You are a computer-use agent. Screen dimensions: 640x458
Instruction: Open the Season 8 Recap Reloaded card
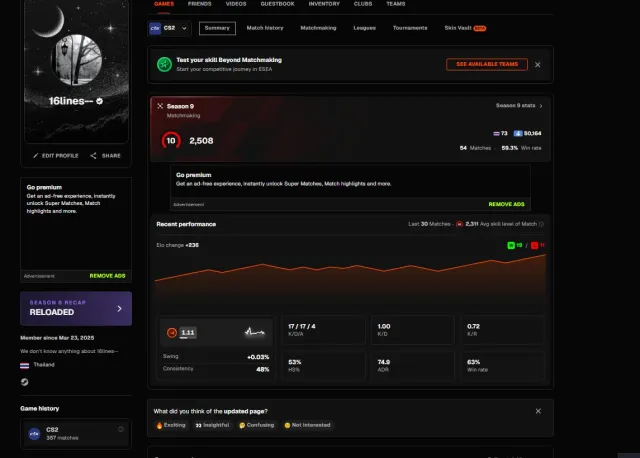(76, 308)
